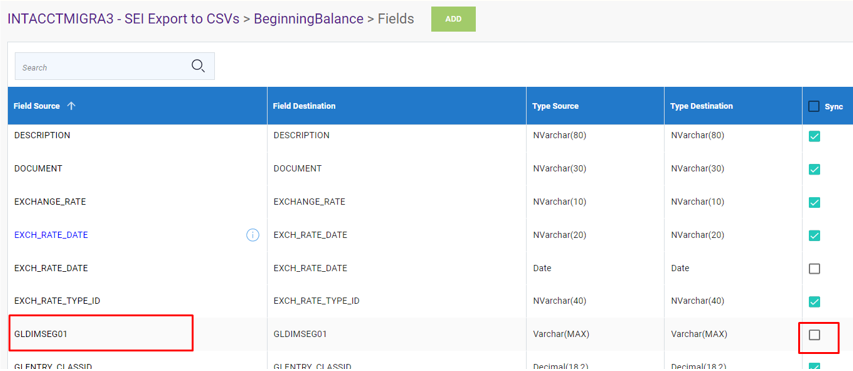Image resolution: width=853 pixels, height=371 pixels.
Task: Toggle the Sync header select-all checkbox
Action: pos(814,107)
